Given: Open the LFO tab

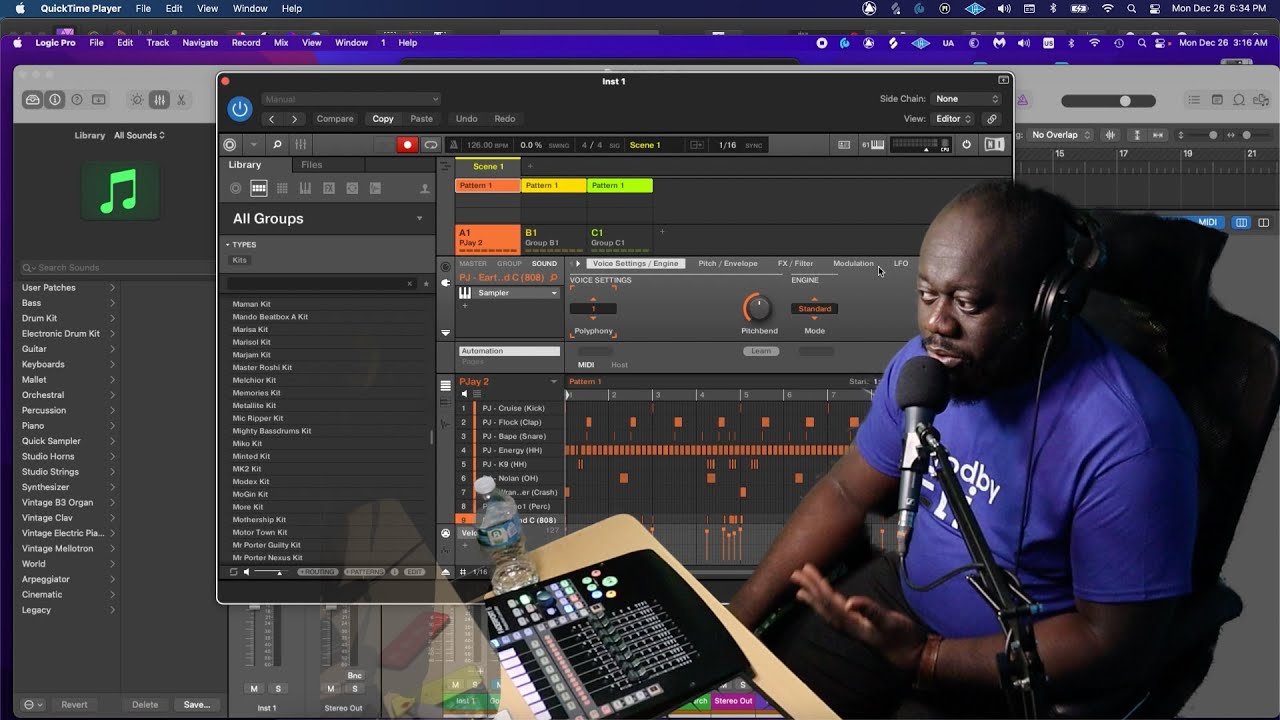Looking at the screenshot, I should click(x=901, y=264).
